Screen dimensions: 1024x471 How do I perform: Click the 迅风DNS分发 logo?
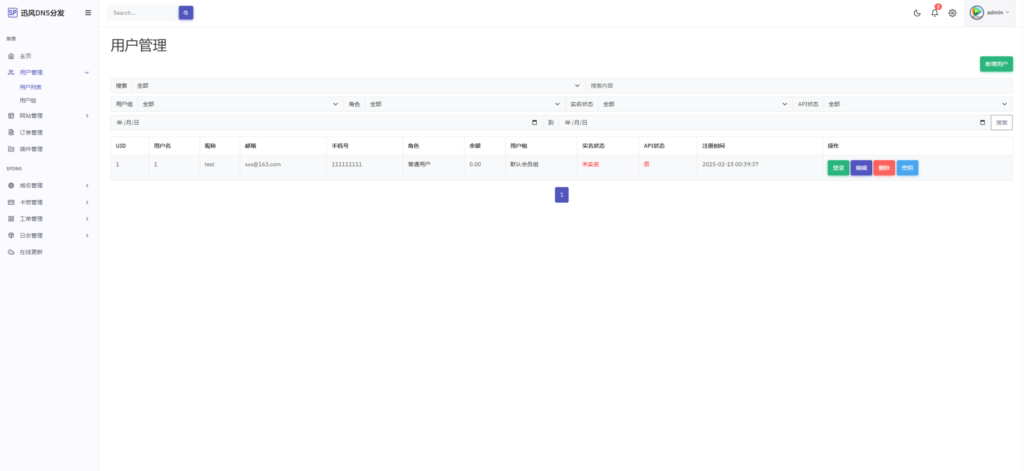[36, 13]
